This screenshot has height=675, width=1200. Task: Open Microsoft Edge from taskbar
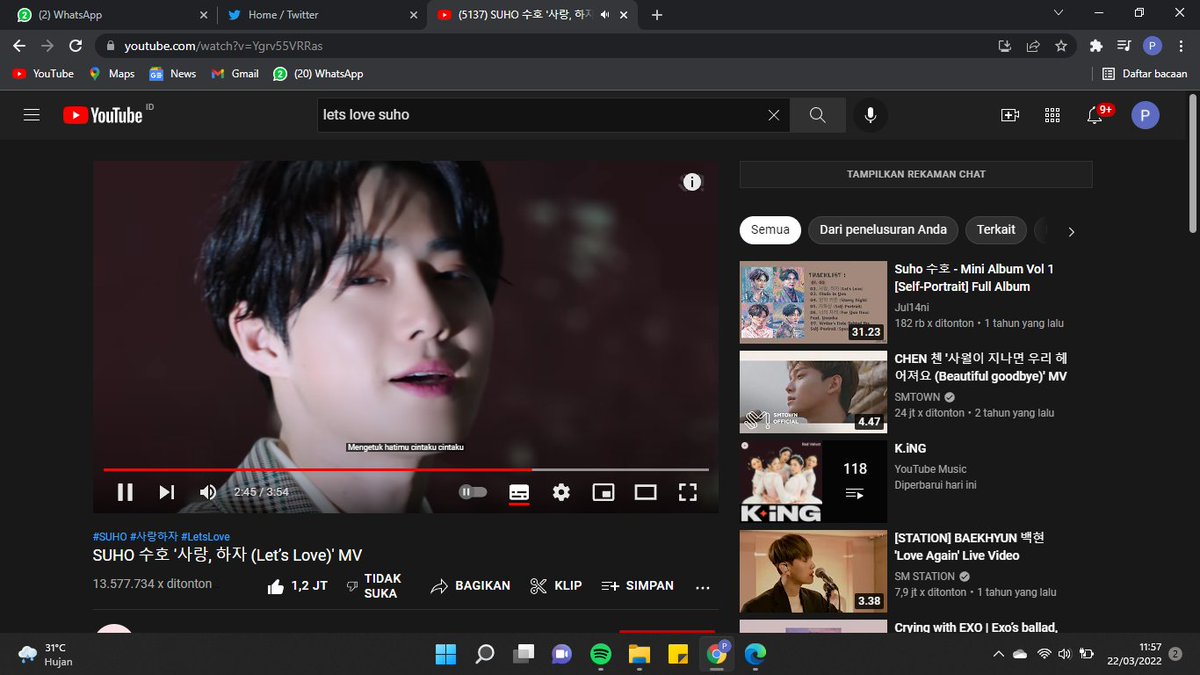(755, 654)
